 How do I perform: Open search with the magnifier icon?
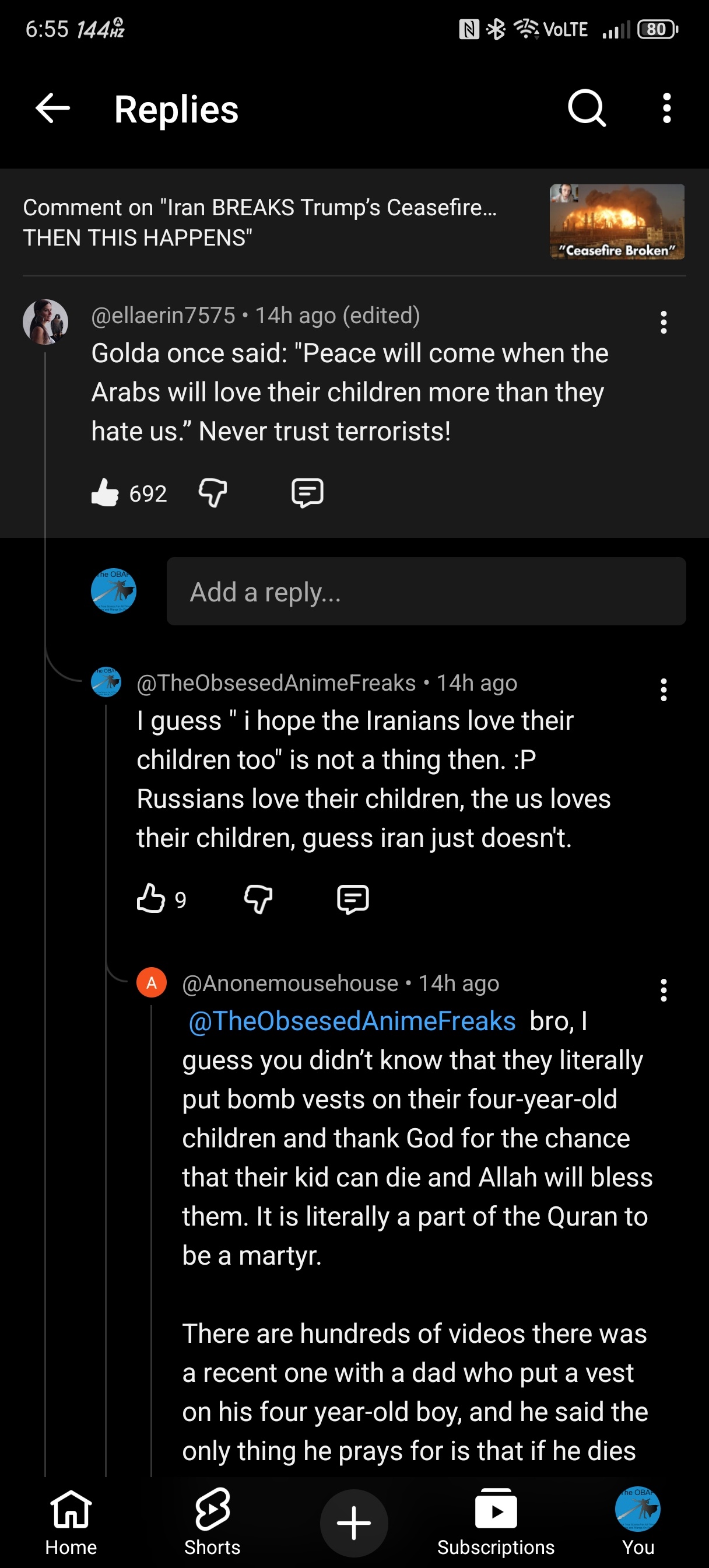[x=587, y=109]
